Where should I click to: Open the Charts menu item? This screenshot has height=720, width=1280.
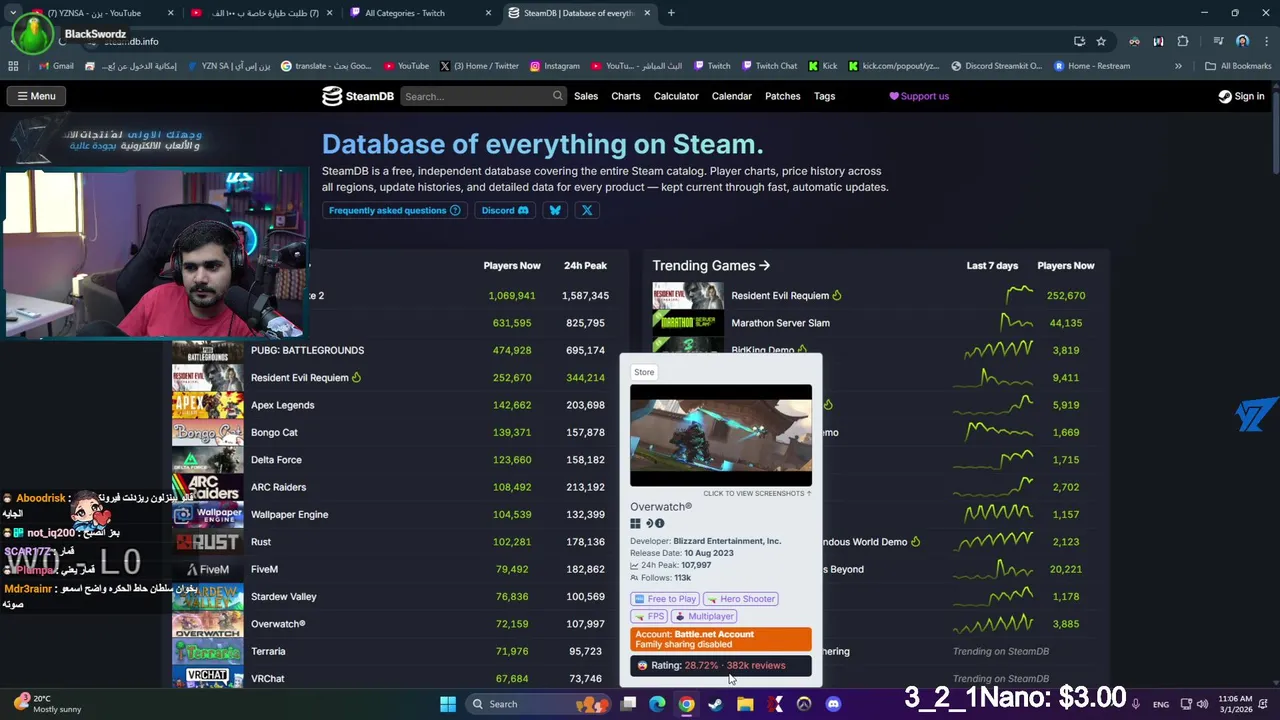[x=626, y=96]
